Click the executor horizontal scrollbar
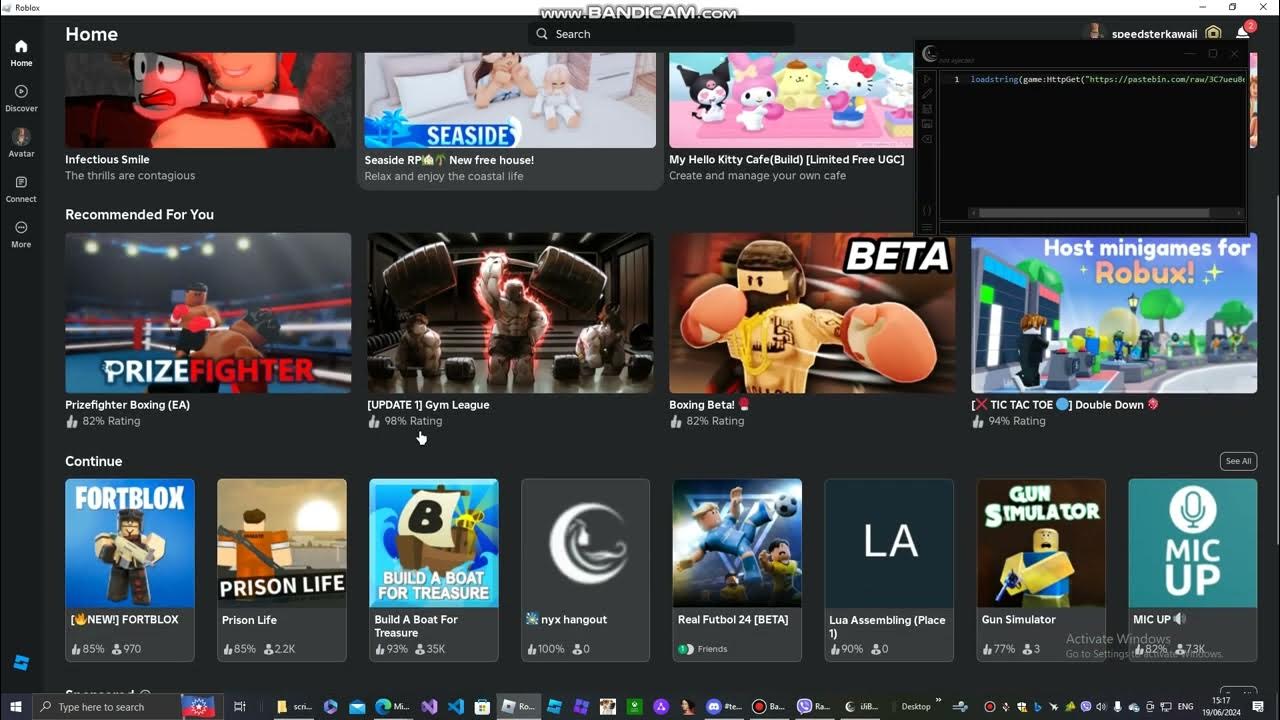This screenshot has width=1280, height=720. coord(1093,213)
